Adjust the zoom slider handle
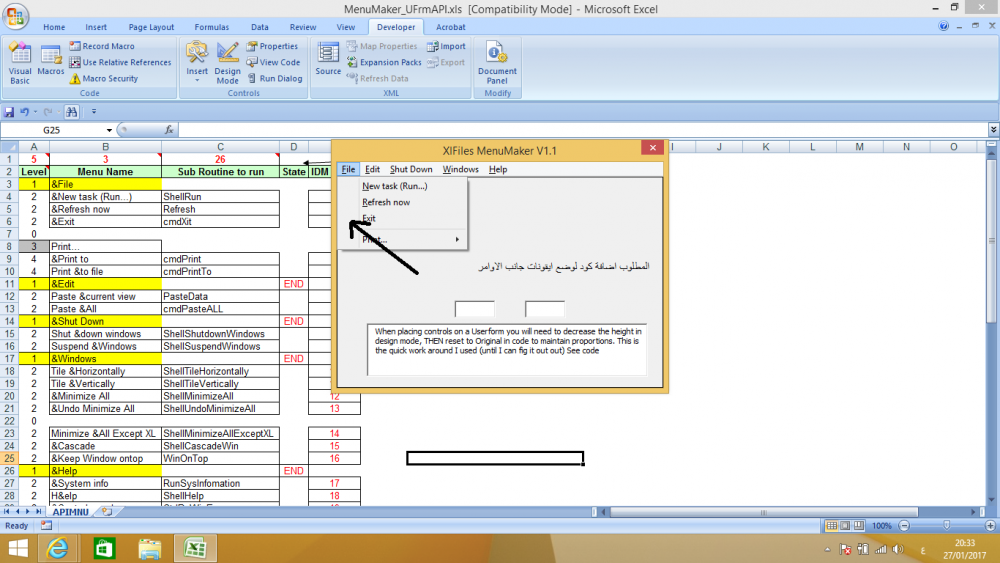 click(x=946, y=525)
